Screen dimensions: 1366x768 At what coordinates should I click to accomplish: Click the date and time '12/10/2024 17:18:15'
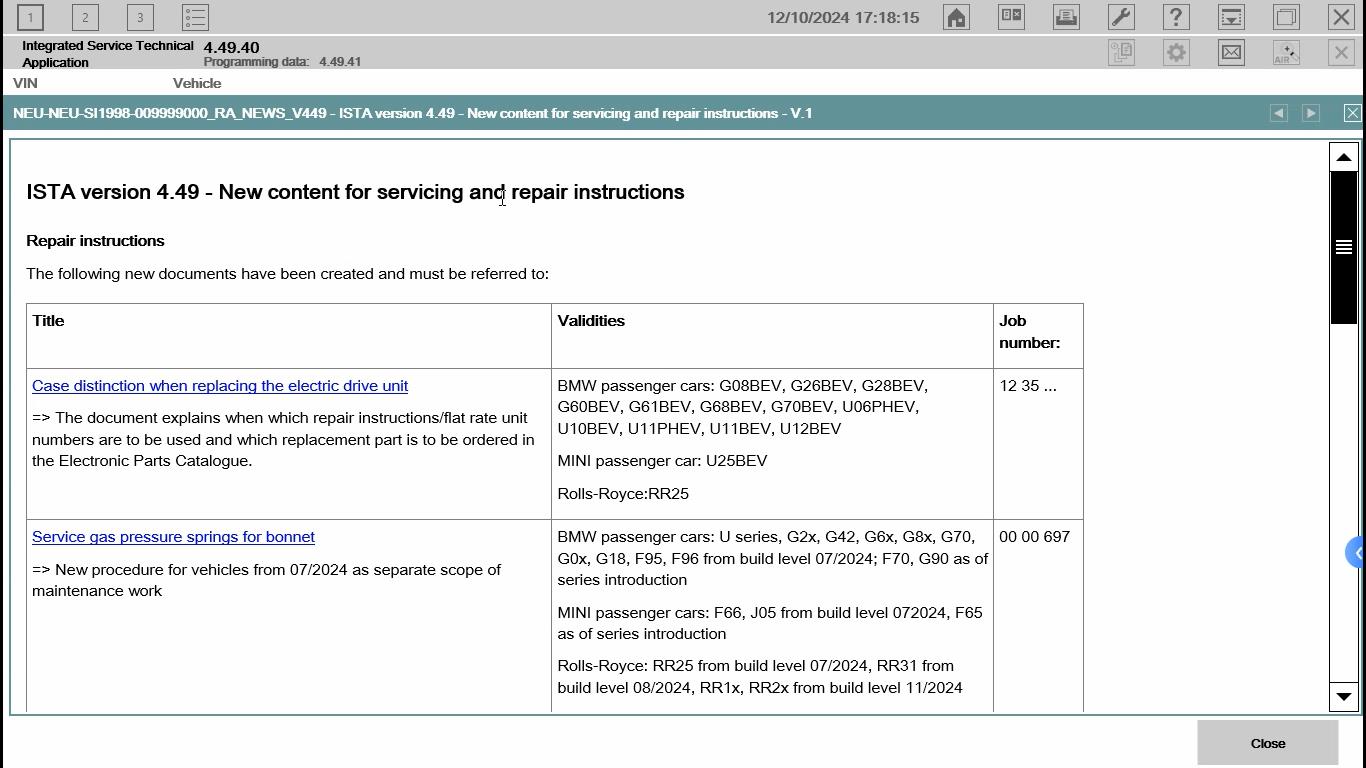pyautogui.click(x=843, y=17)
